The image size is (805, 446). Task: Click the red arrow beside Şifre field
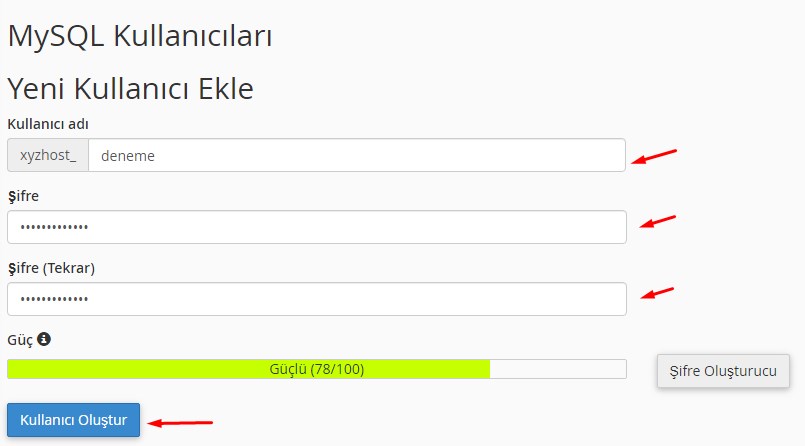(x=656, y=221)
